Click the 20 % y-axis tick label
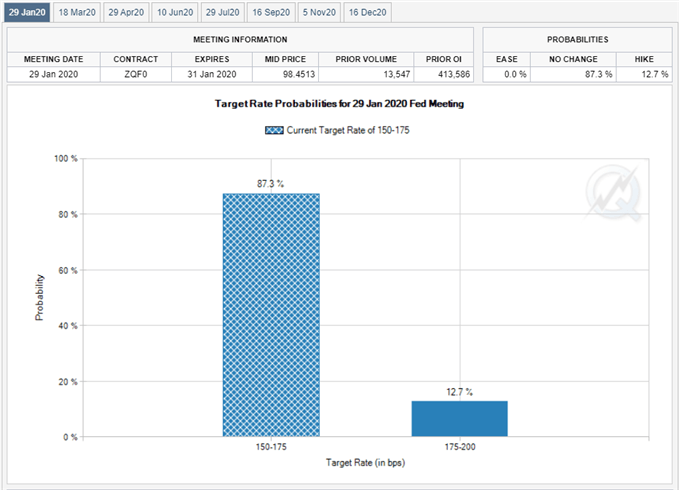Screen dimensions: 679x490 (x=68, y=382)
